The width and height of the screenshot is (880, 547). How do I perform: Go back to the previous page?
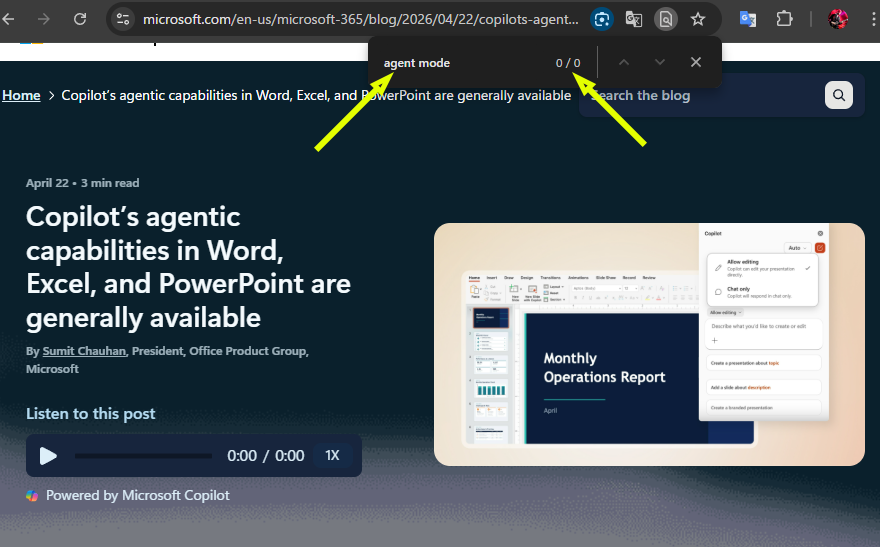11,19
